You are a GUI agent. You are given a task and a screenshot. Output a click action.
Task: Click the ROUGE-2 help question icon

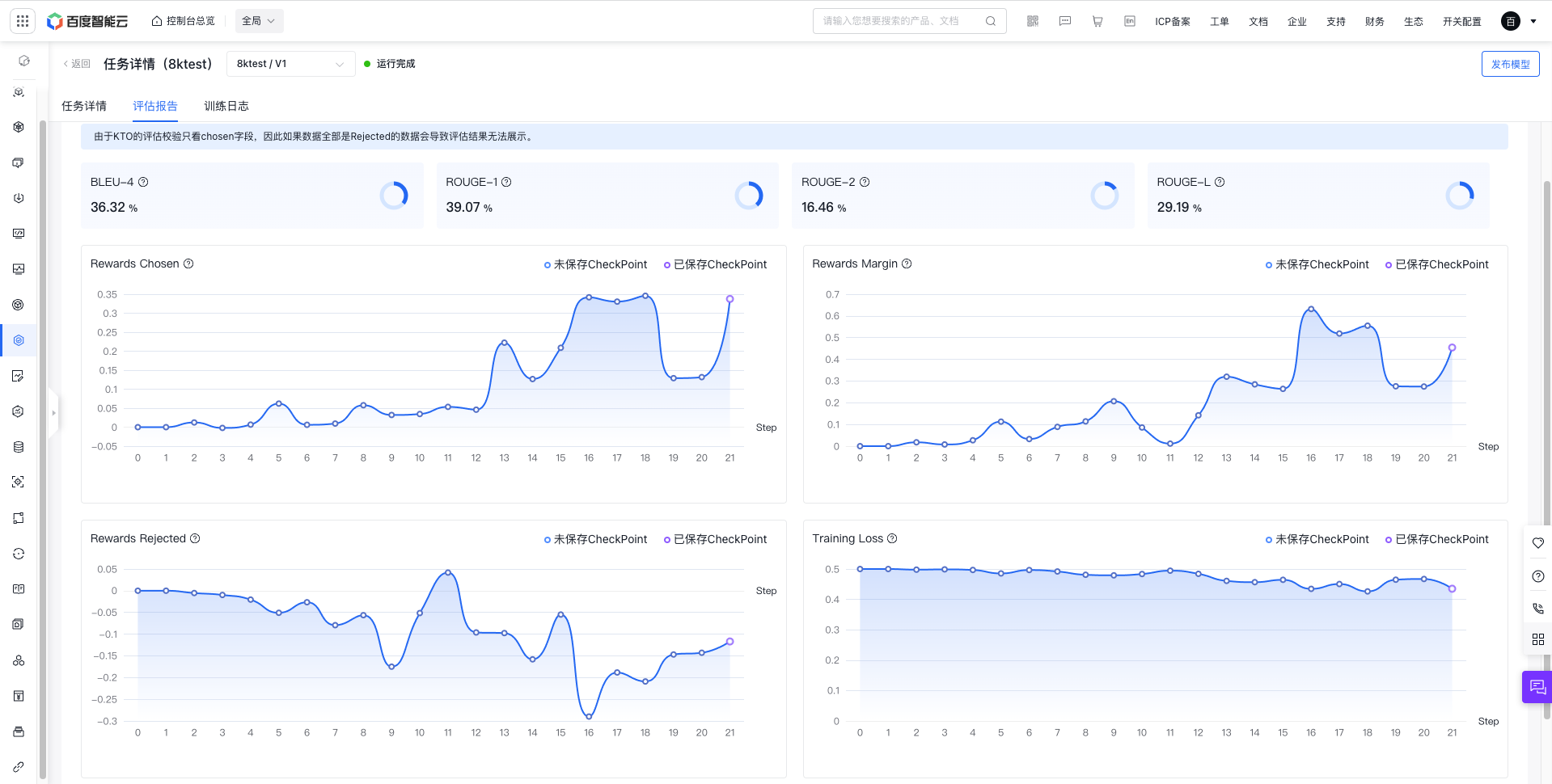point(865,182)
